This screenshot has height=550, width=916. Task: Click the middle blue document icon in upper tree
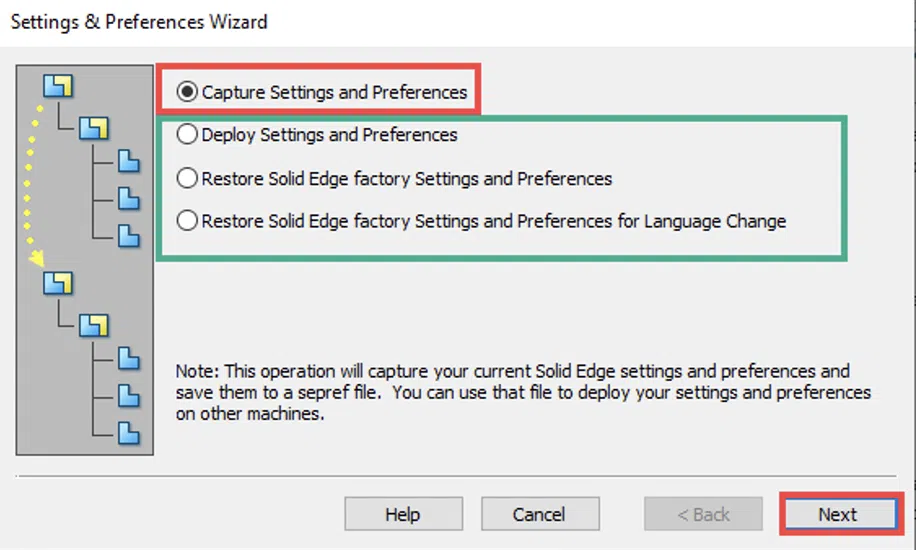[x=129, y=199]
